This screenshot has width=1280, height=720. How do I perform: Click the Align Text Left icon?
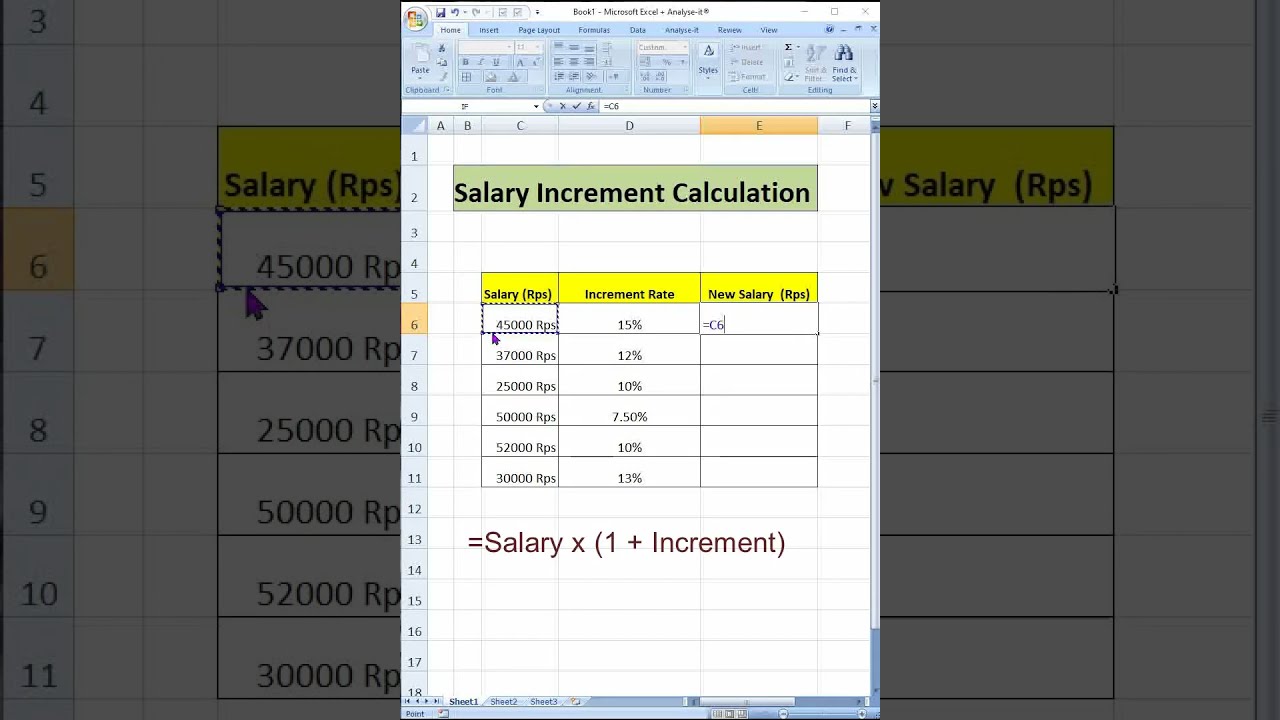click(x=558, y=62)
